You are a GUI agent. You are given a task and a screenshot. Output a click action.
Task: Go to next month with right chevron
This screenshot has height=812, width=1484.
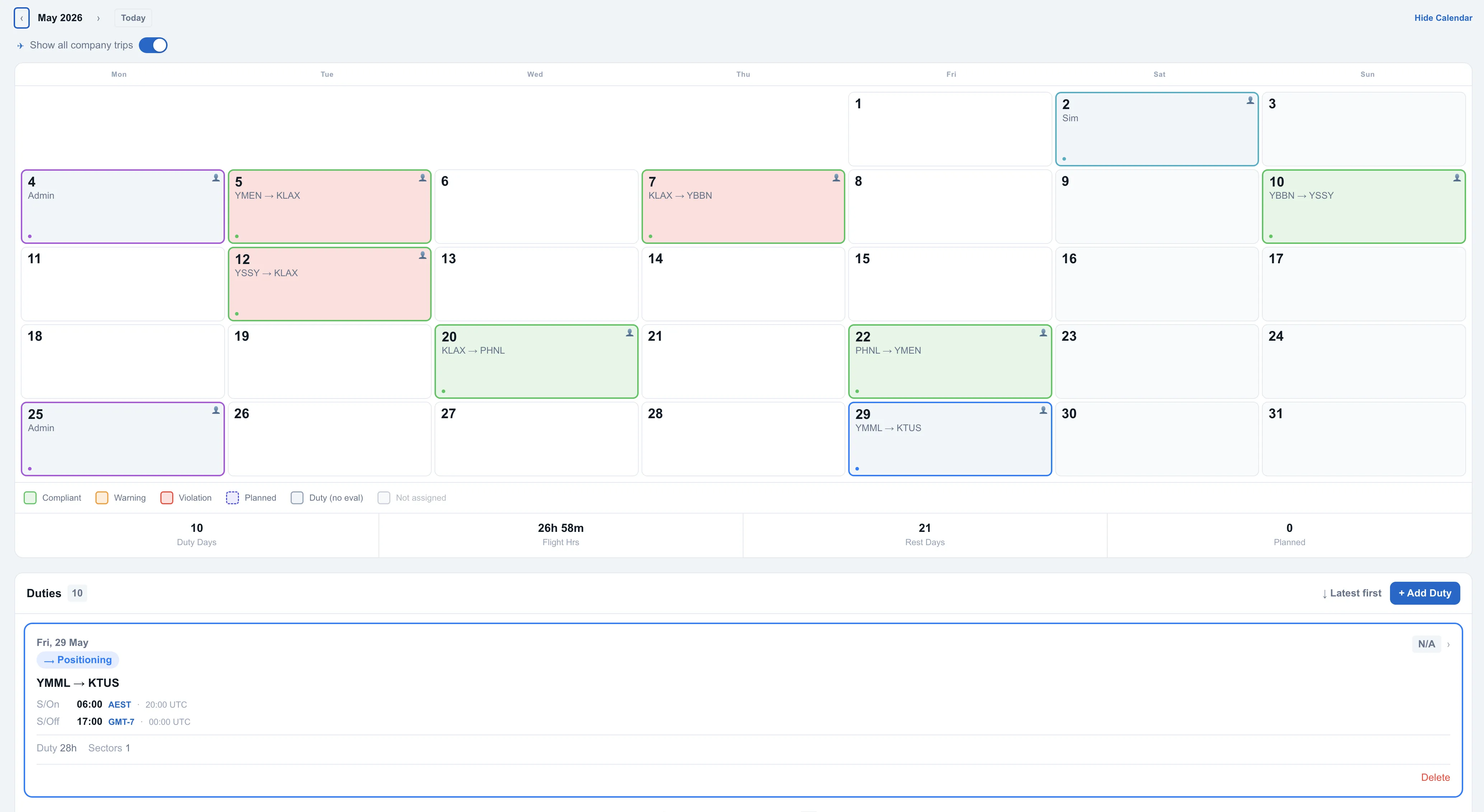99,18
